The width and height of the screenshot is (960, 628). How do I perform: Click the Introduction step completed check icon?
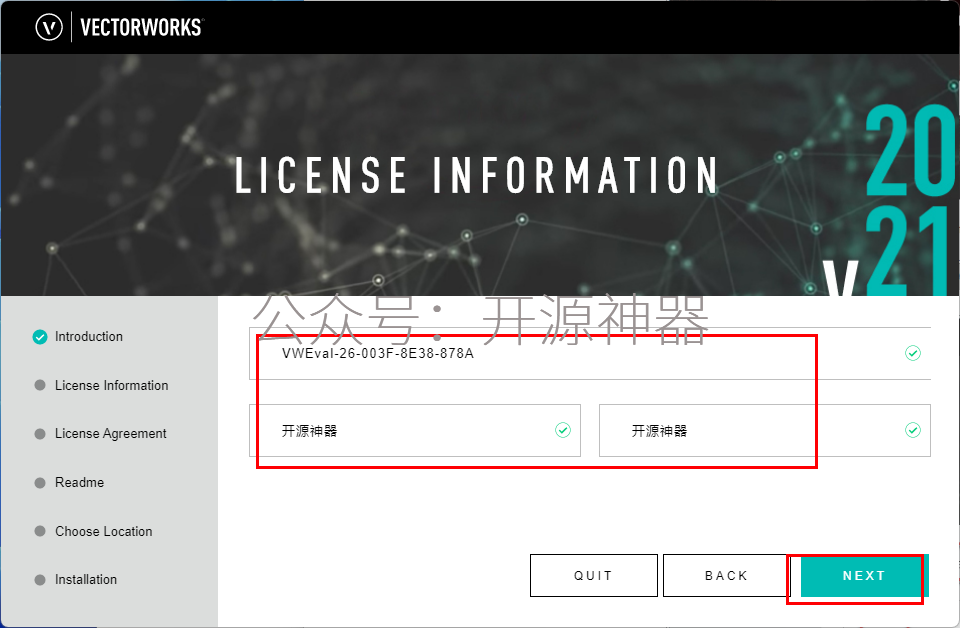[40, 337]
